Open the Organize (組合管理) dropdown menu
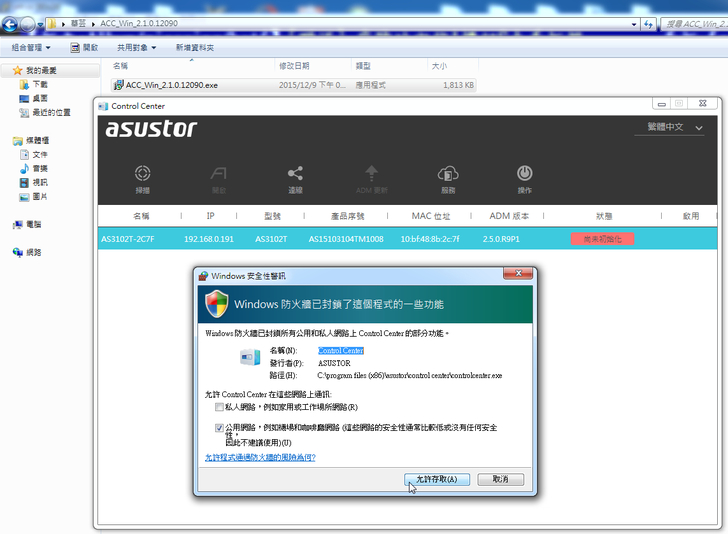This screenshot has width=728, height=534. pos(31,48)
